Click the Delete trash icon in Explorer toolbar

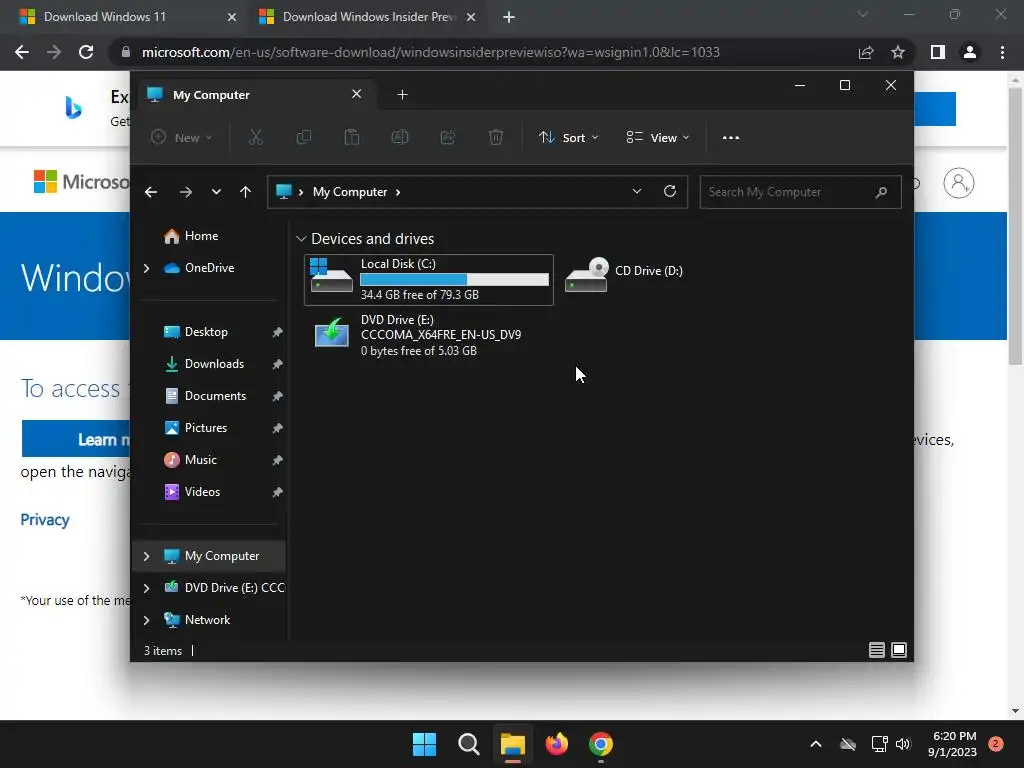[x=496, y=137]
